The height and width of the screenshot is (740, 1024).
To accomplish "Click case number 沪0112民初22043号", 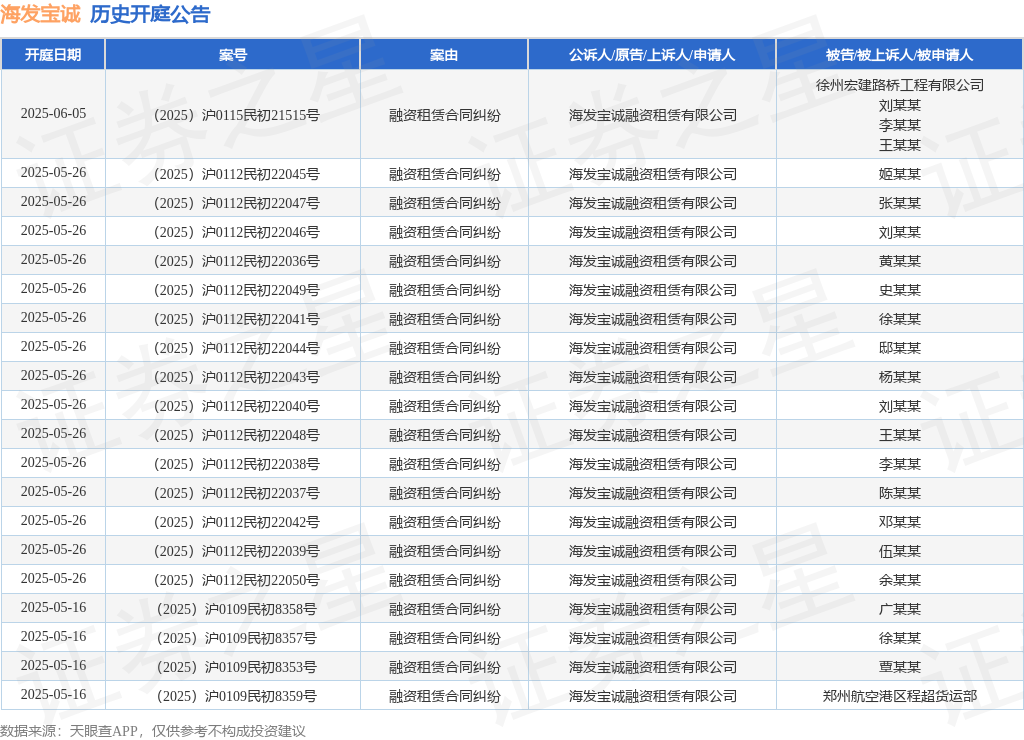I will (x=236, y=377).
